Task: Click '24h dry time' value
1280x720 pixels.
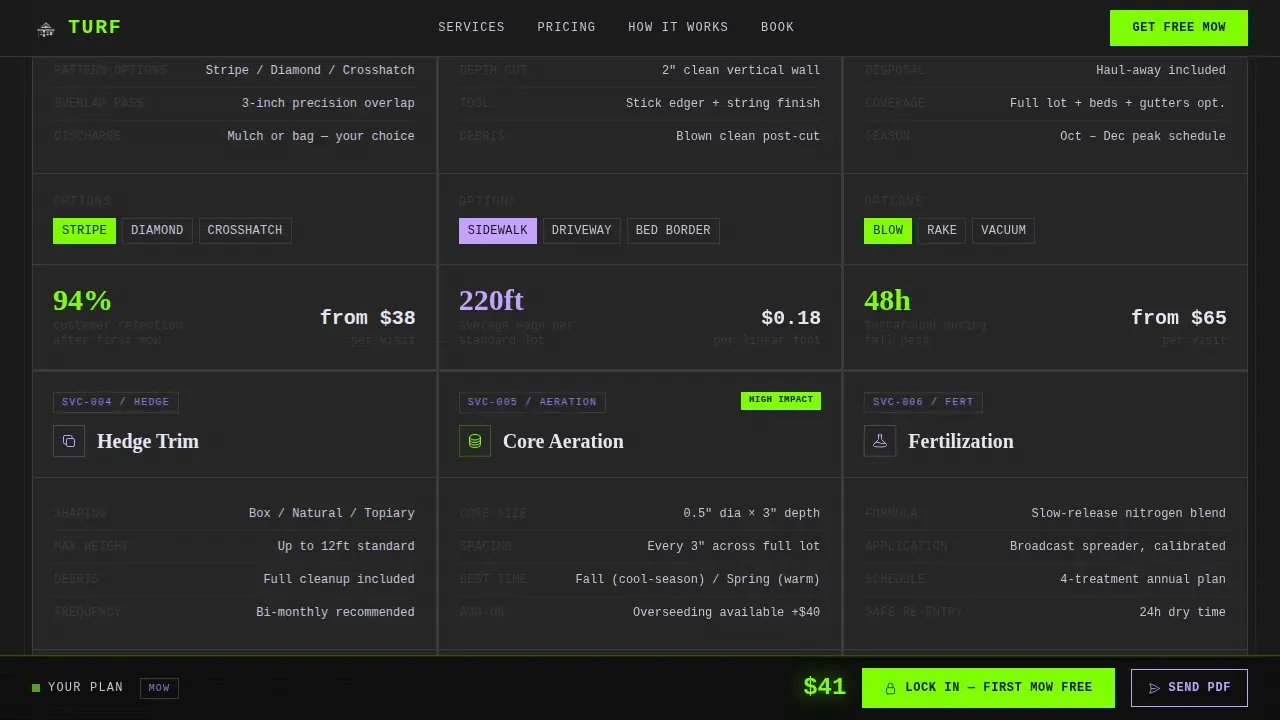Action: point(1182,612)
